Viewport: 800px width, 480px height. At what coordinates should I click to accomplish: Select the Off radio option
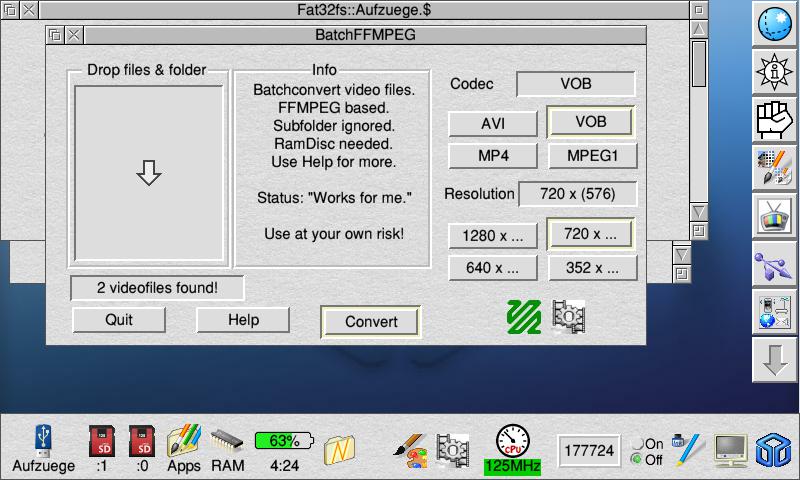(x=637, y=460)
